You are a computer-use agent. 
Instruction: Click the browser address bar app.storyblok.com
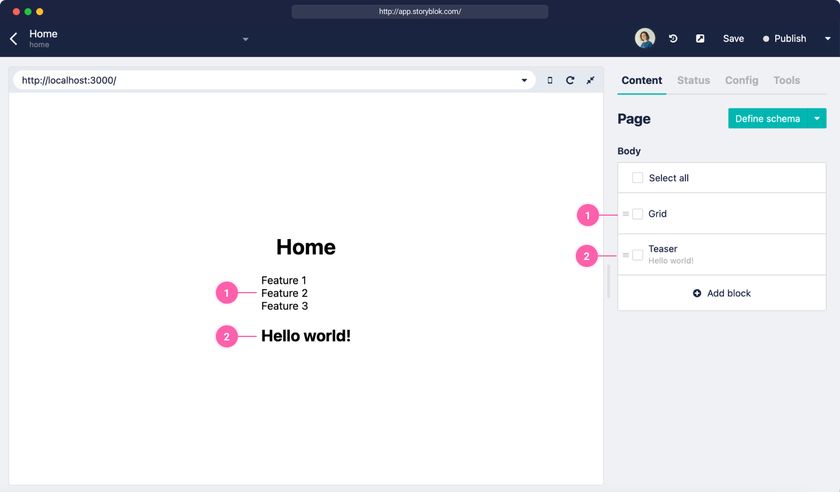(x=419, y=11)
